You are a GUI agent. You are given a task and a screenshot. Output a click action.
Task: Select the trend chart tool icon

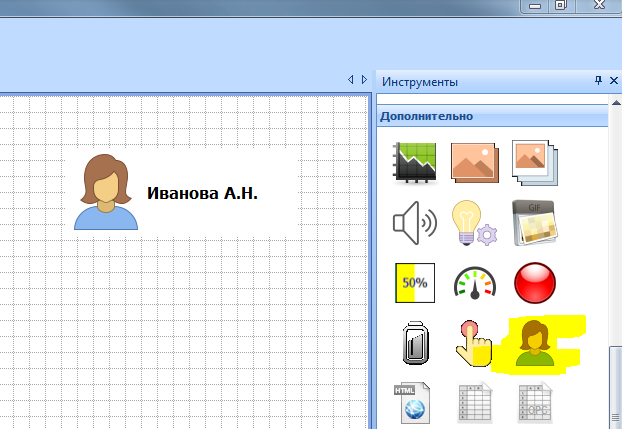pyautogui.click(x=415, y=162)
